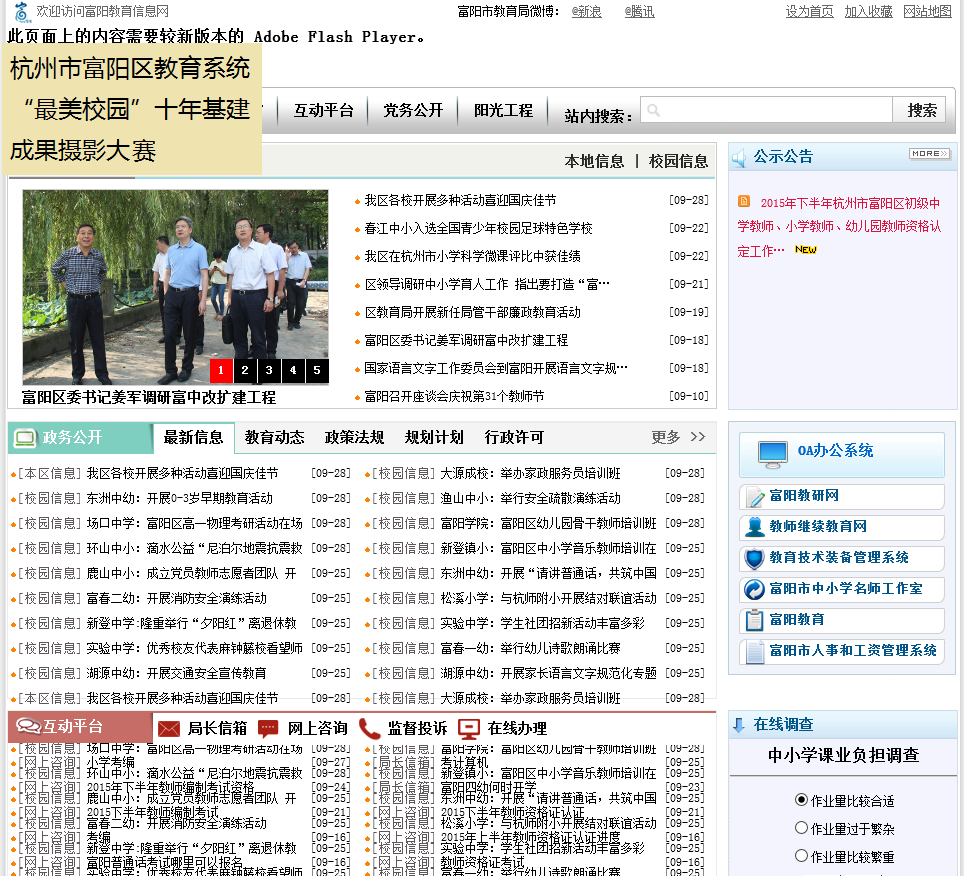Open headline 春江中小入选全国青少年校园足球特色学校
964x876 pixels.
478,229
